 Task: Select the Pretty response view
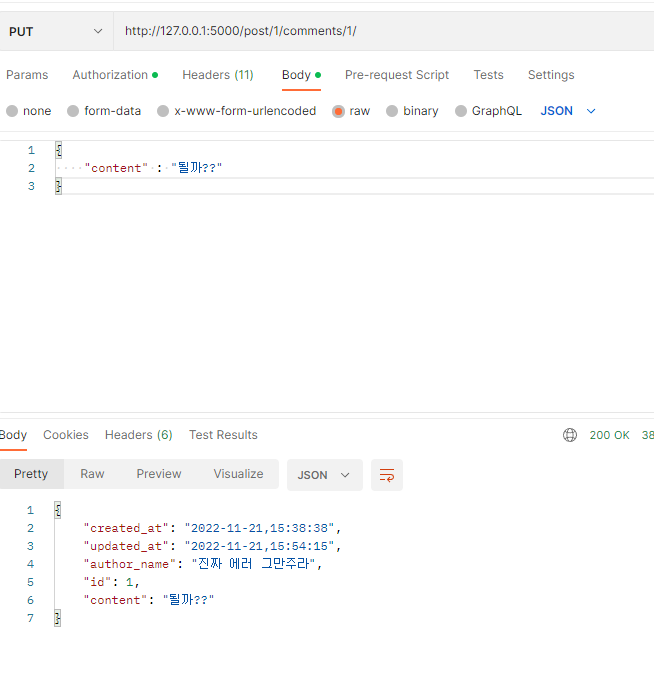click(31, 474)
